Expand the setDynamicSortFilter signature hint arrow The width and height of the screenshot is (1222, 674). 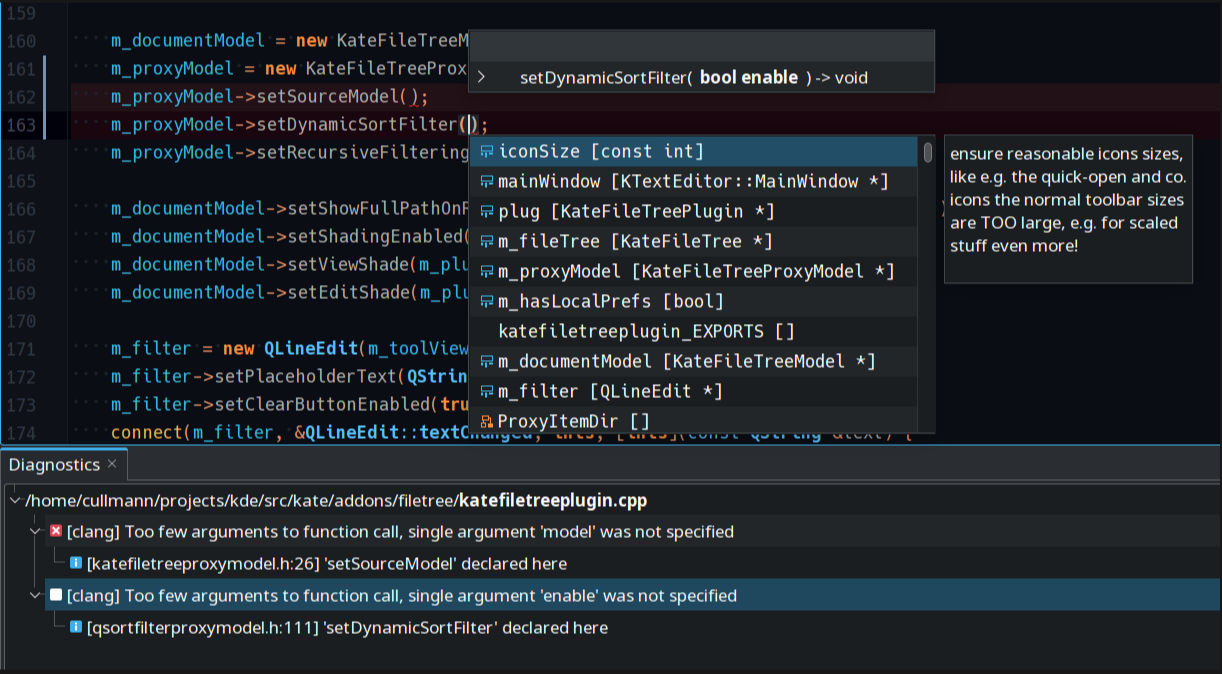(x=481, y=77)
